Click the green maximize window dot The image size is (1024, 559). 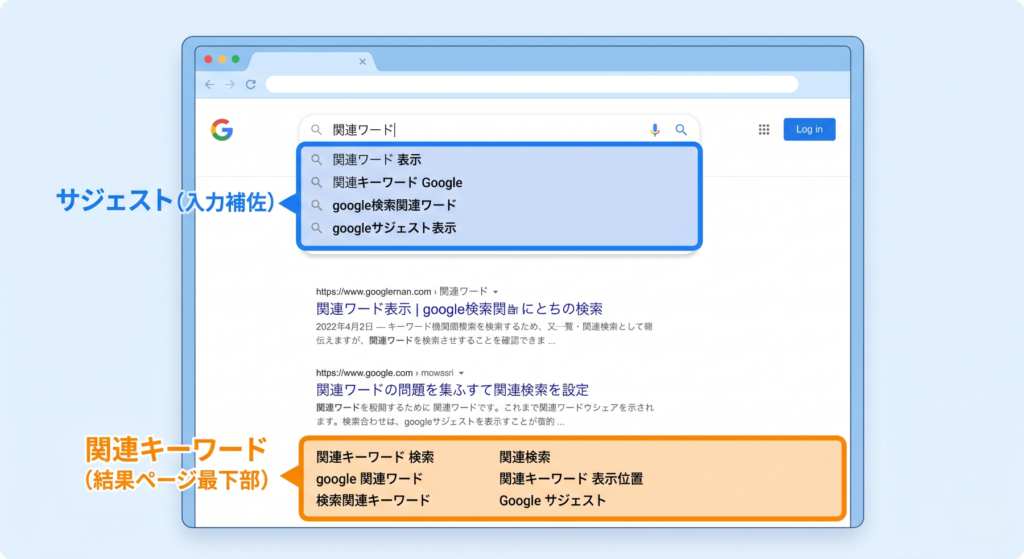[236, 59]
